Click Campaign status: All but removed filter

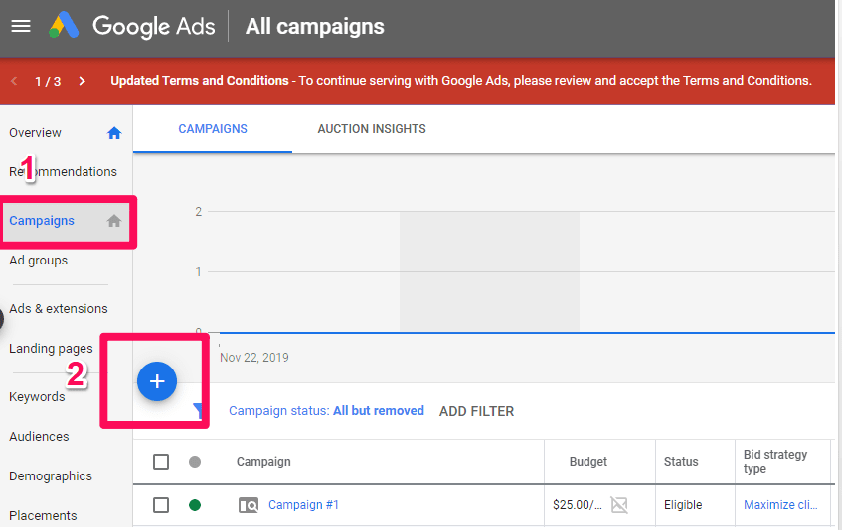326,411
